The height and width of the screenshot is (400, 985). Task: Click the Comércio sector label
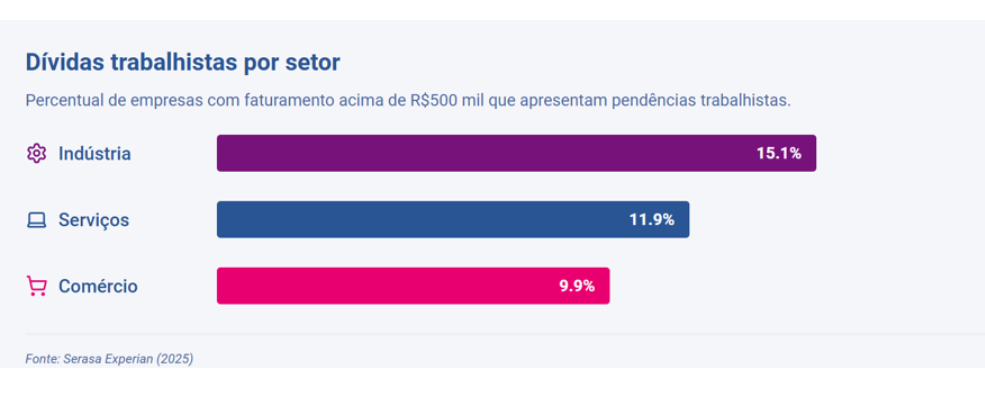pyautogui.click(x=98, y=287)
